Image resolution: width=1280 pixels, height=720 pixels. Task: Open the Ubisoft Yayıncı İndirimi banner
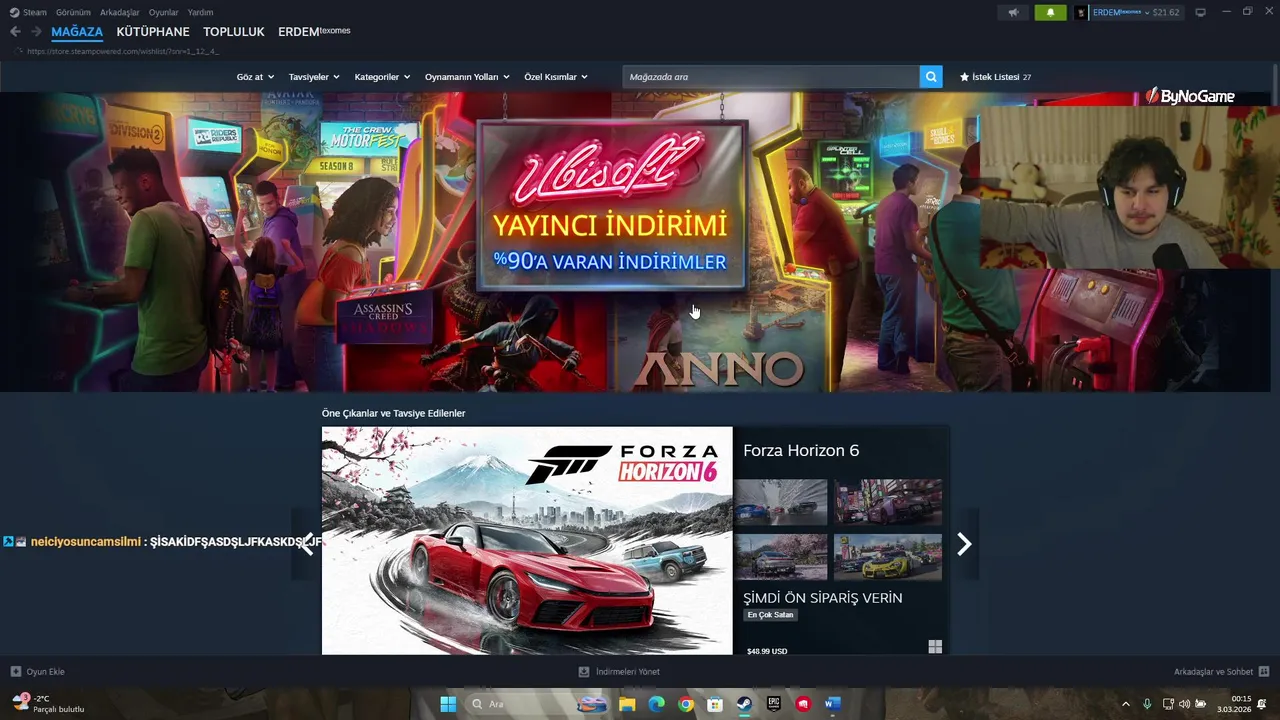612,206
